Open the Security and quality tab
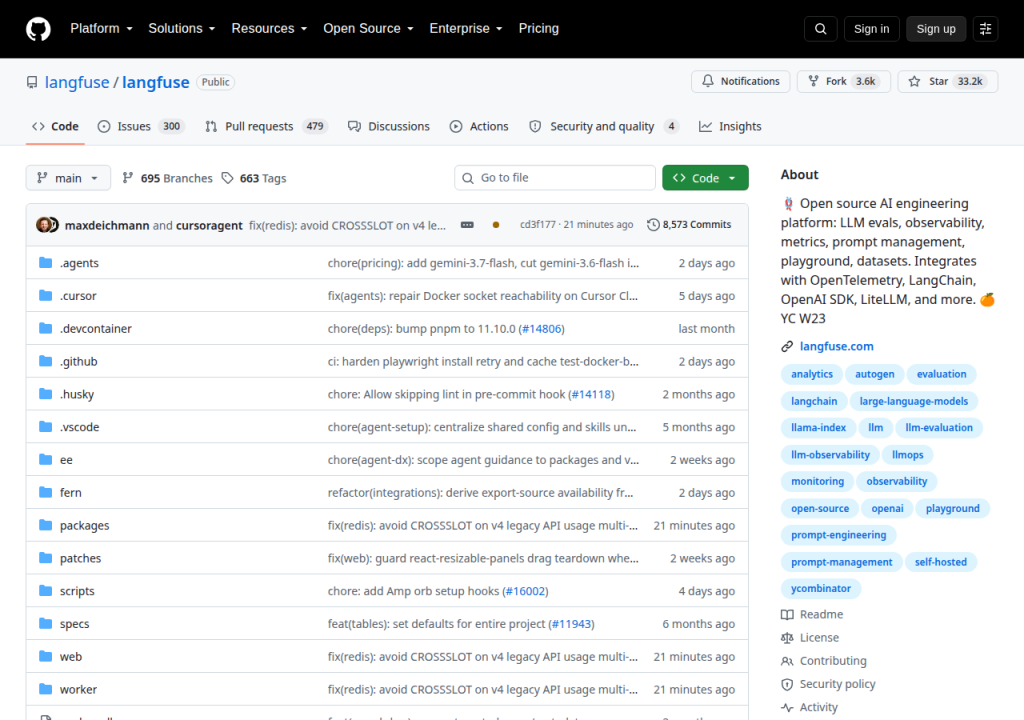 tap(604, 126)
